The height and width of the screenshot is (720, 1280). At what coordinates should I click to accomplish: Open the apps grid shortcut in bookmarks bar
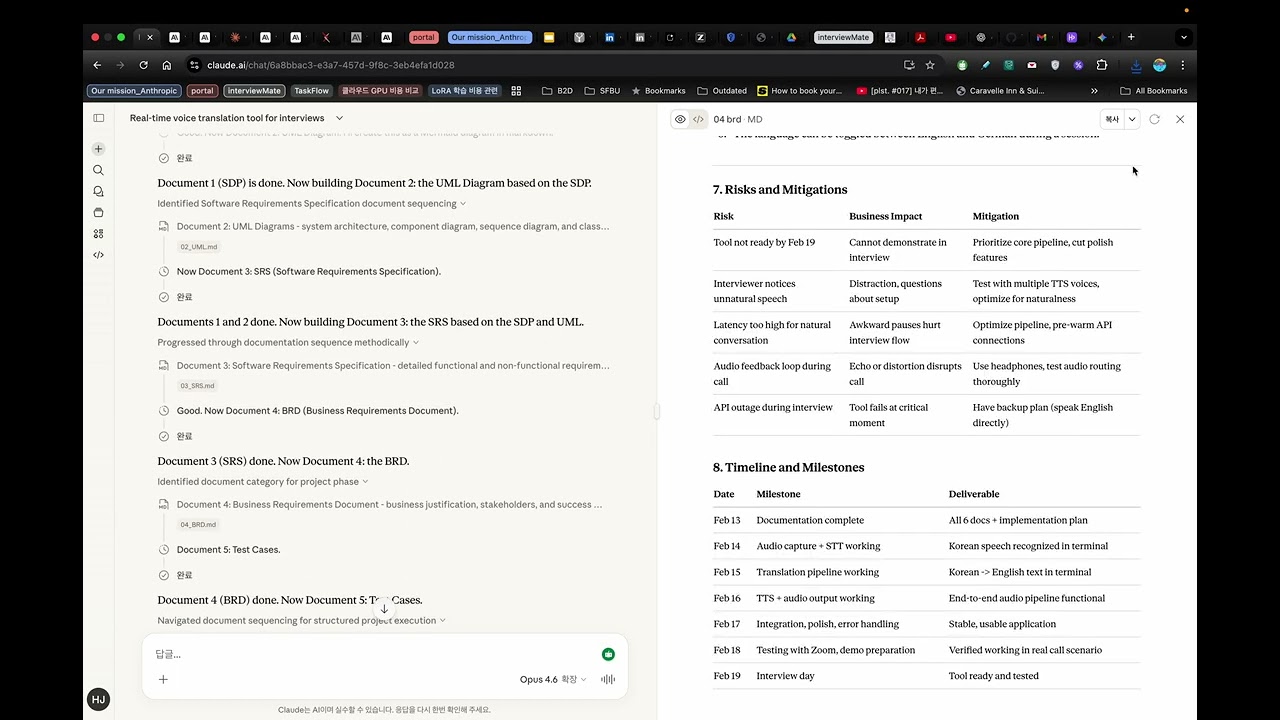coord(516,91)
